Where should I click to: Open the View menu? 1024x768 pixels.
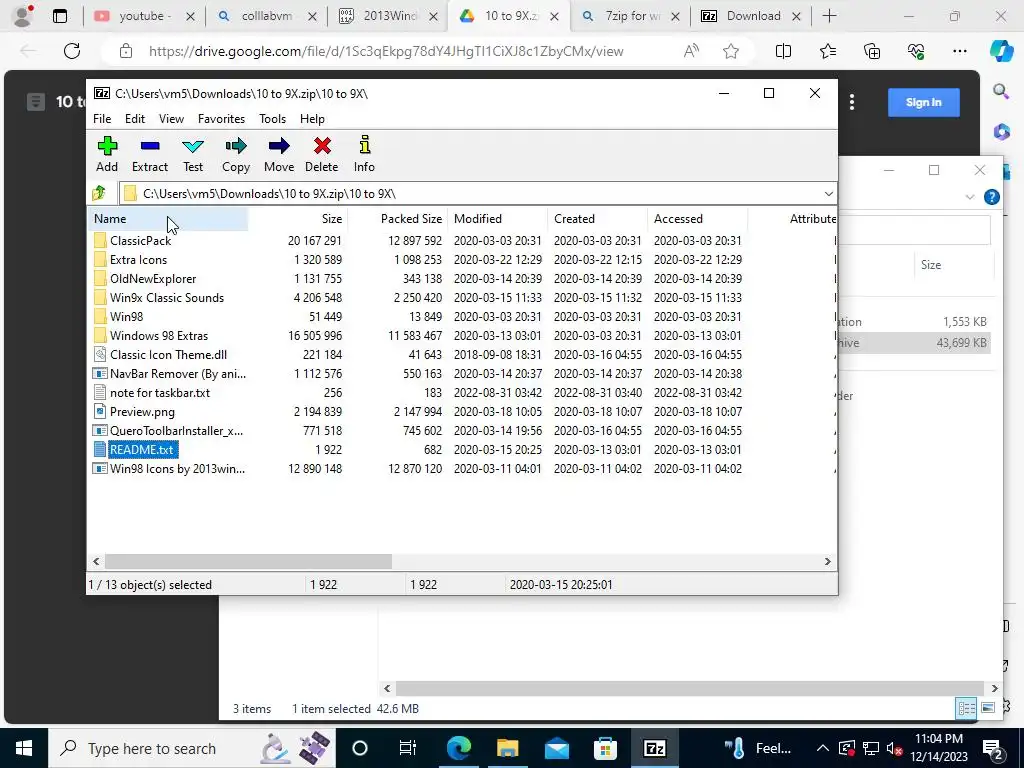click(171, 119)
